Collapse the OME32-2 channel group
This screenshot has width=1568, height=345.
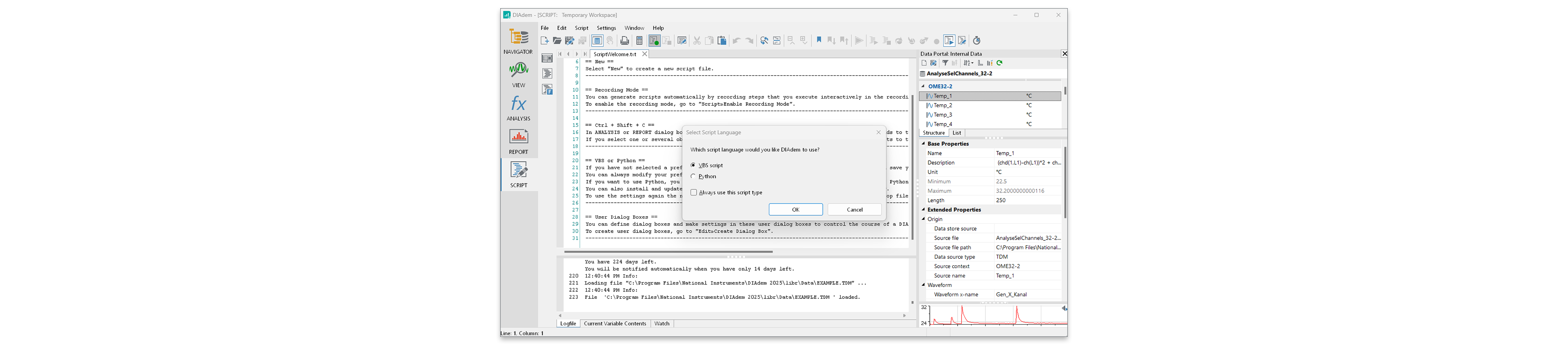(x=923, y=86)
